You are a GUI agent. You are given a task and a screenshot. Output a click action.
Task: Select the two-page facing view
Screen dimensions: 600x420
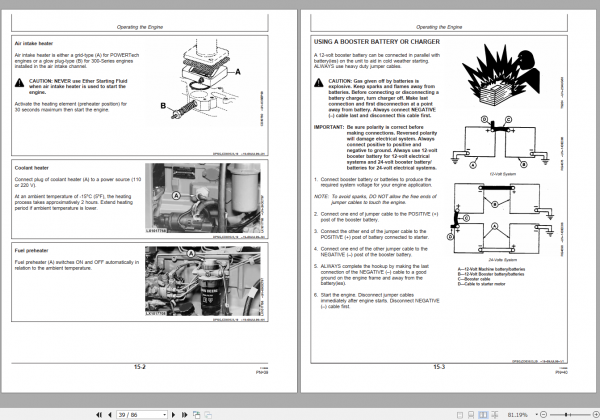tap(483, 415)
